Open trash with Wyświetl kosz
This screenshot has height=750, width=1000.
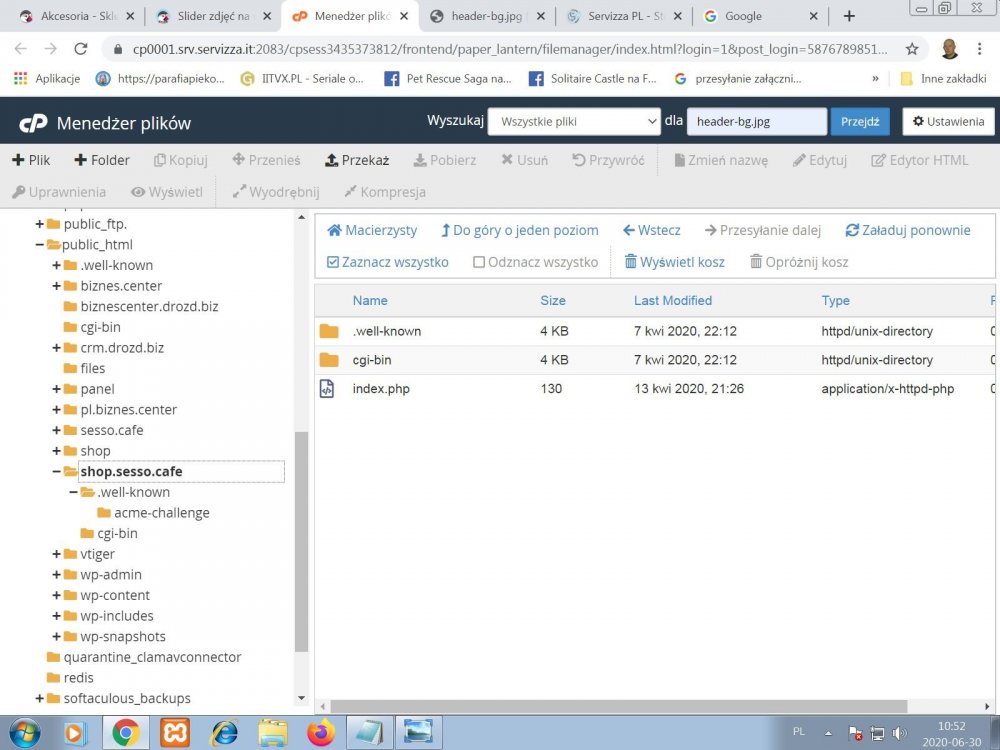pyautogui.click(x=674, y=262)
